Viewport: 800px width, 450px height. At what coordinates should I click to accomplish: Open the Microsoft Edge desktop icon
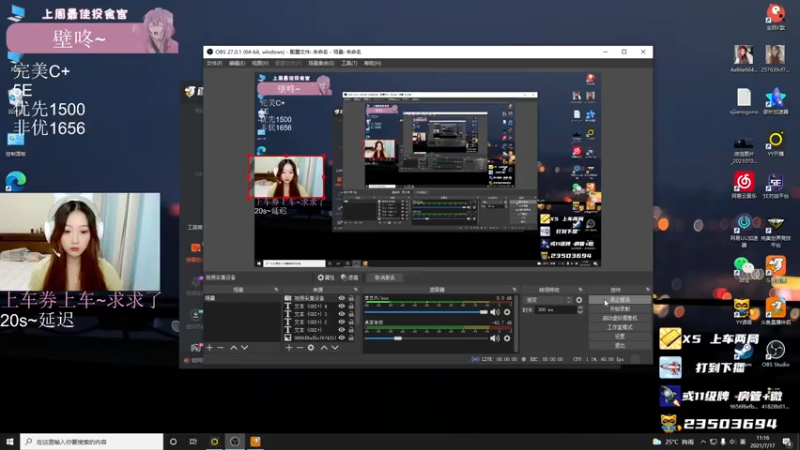tap(16, 182)
